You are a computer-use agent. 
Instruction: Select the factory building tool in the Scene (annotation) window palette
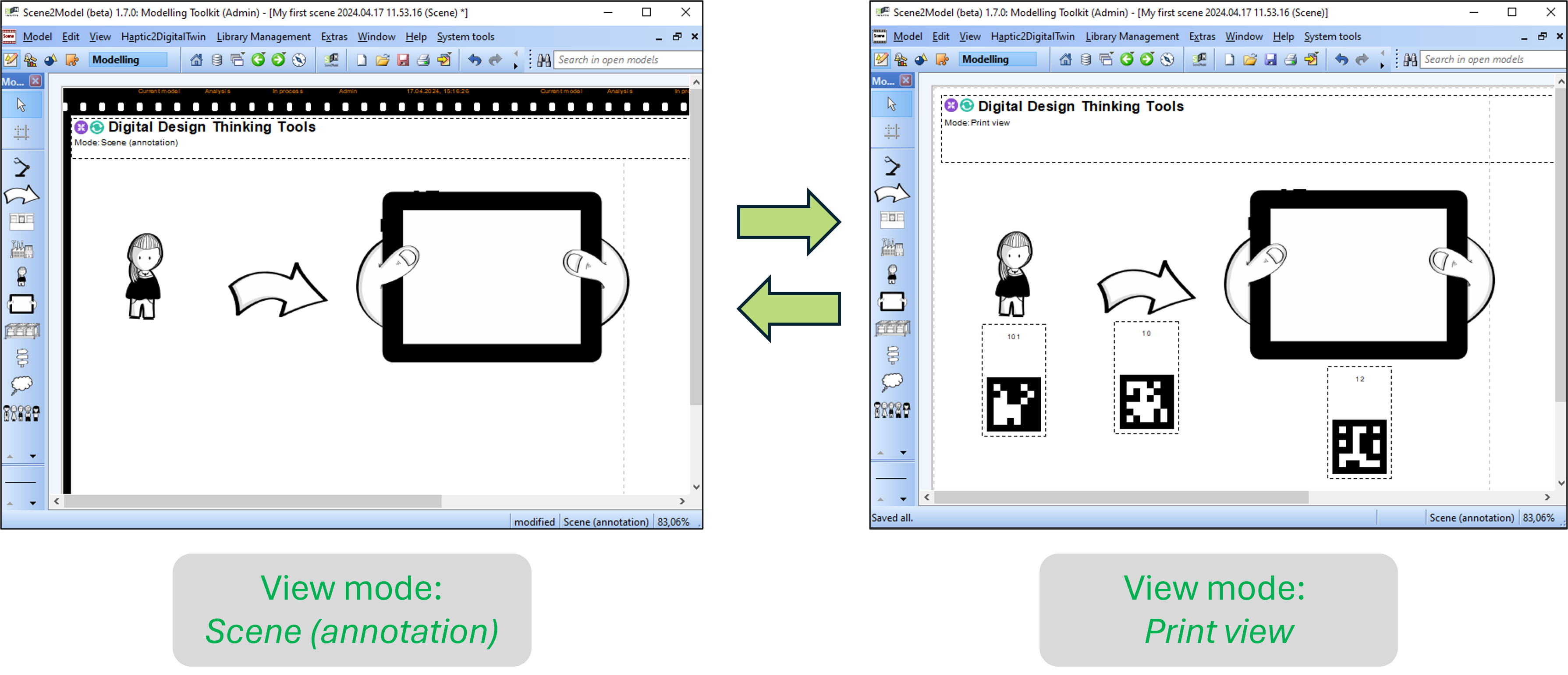[x=21, y=249]
